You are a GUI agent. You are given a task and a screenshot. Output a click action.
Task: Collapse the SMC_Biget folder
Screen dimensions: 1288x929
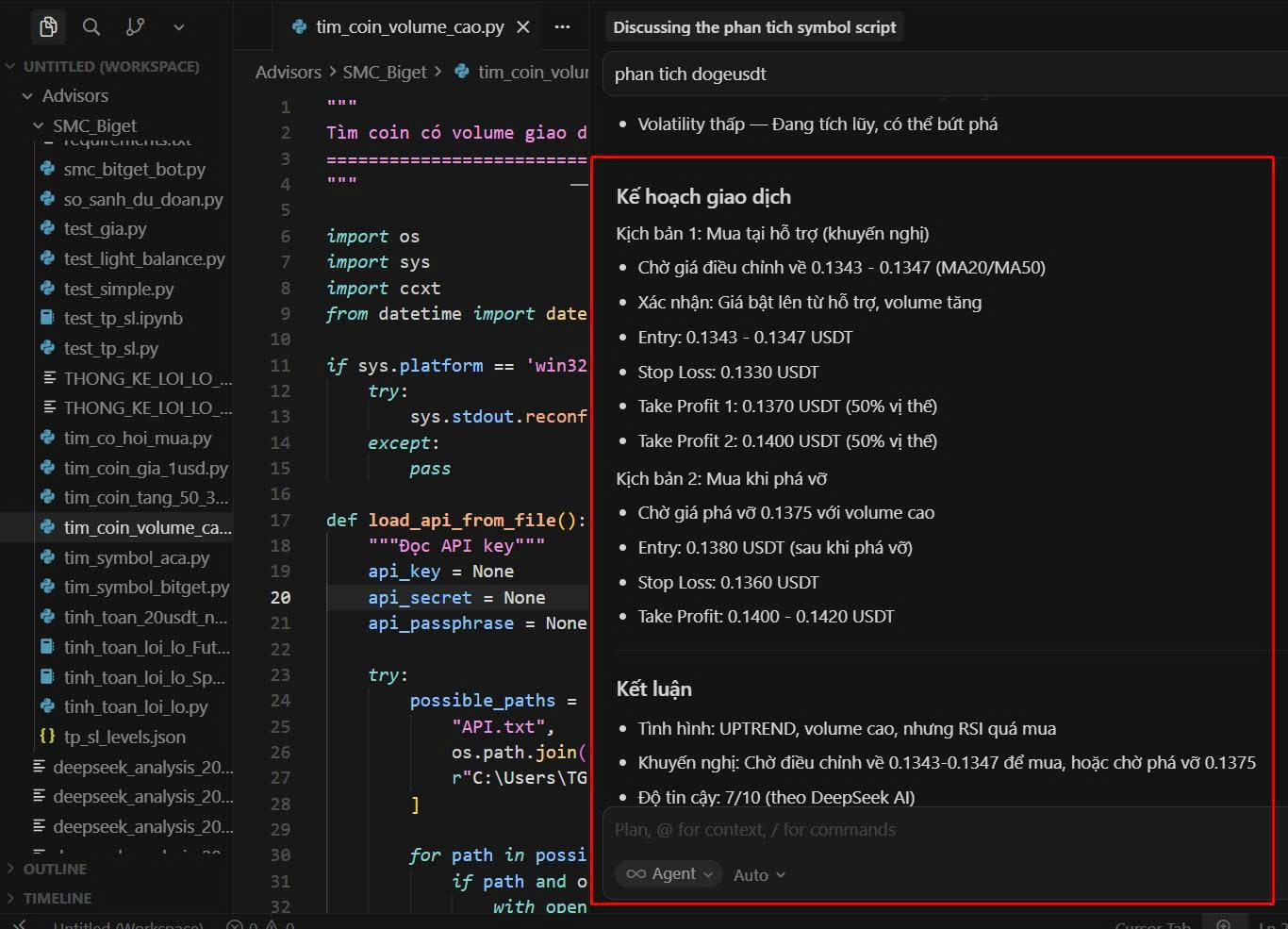(94, 125)
